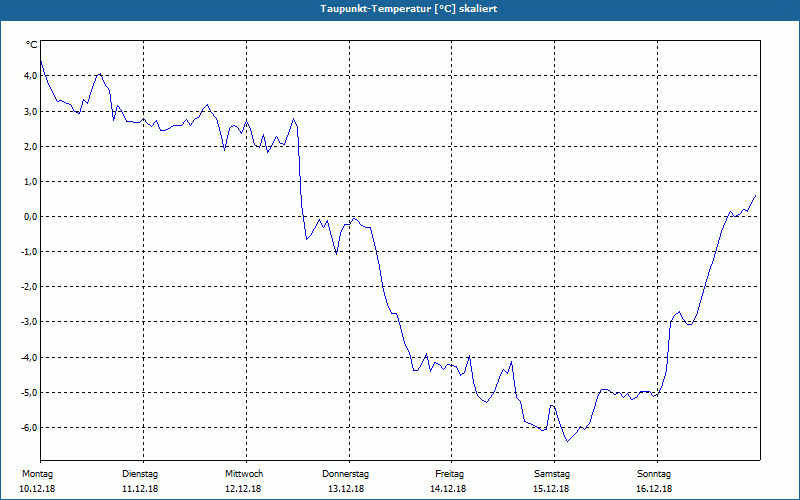Click the 13.12.18 date label

coord(346,489)
